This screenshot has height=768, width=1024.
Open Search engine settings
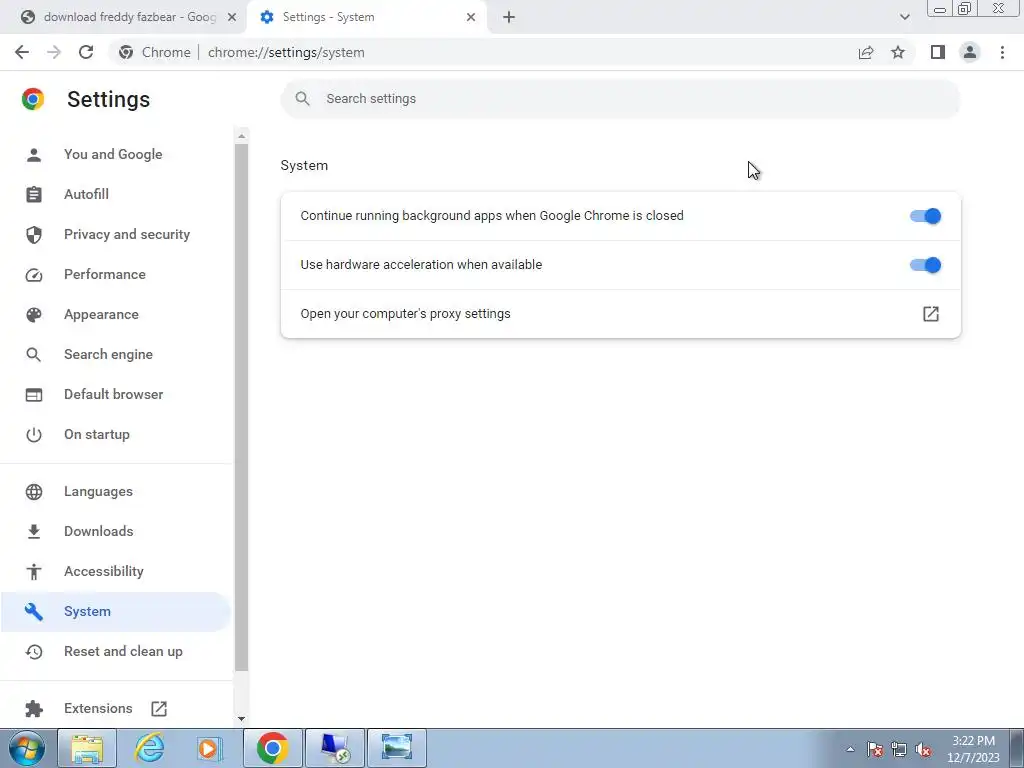(x=108, y=354)
